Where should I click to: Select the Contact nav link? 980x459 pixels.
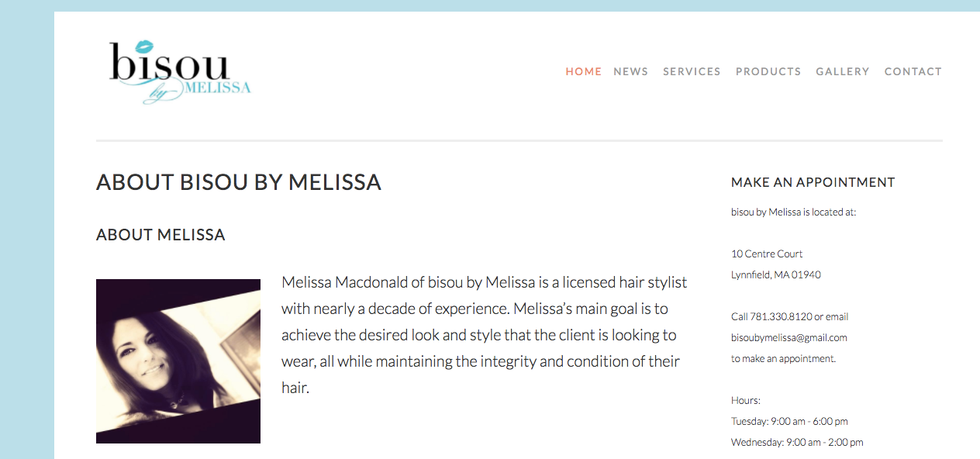[x=912, y=72]
